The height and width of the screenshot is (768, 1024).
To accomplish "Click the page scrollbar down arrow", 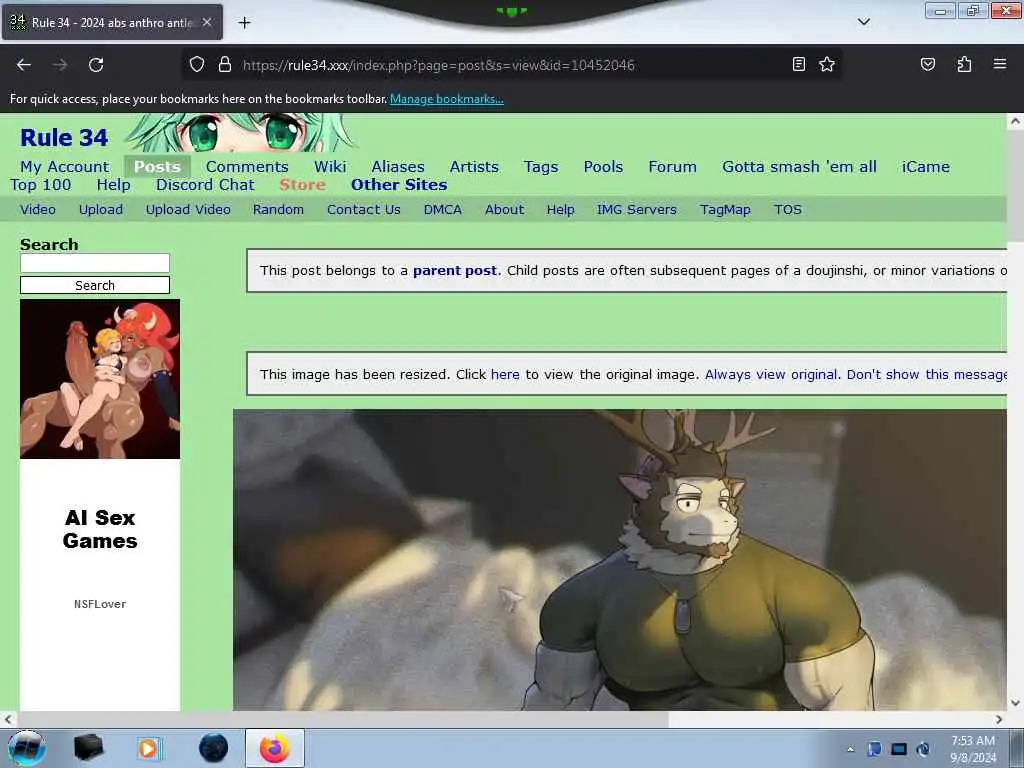I will pos(1015,703).
